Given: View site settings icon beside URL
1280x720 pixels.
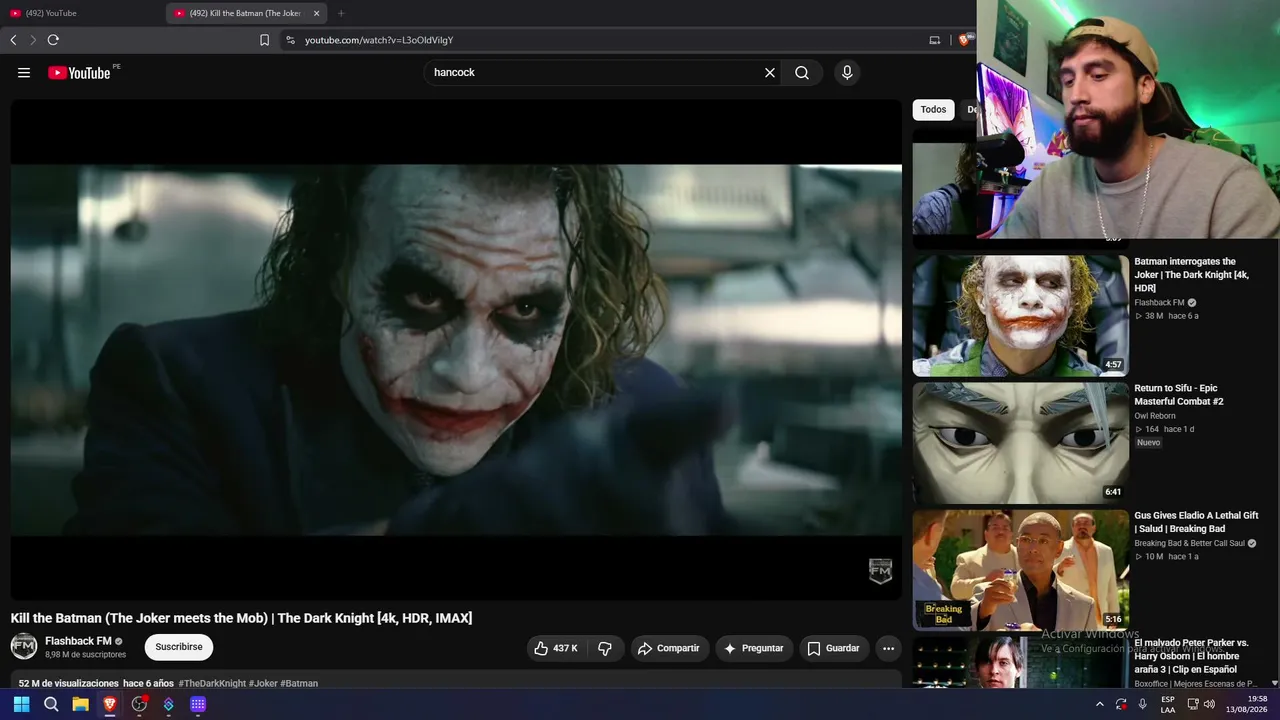Looking at the screenshot, I should click(x=290, y=40).
